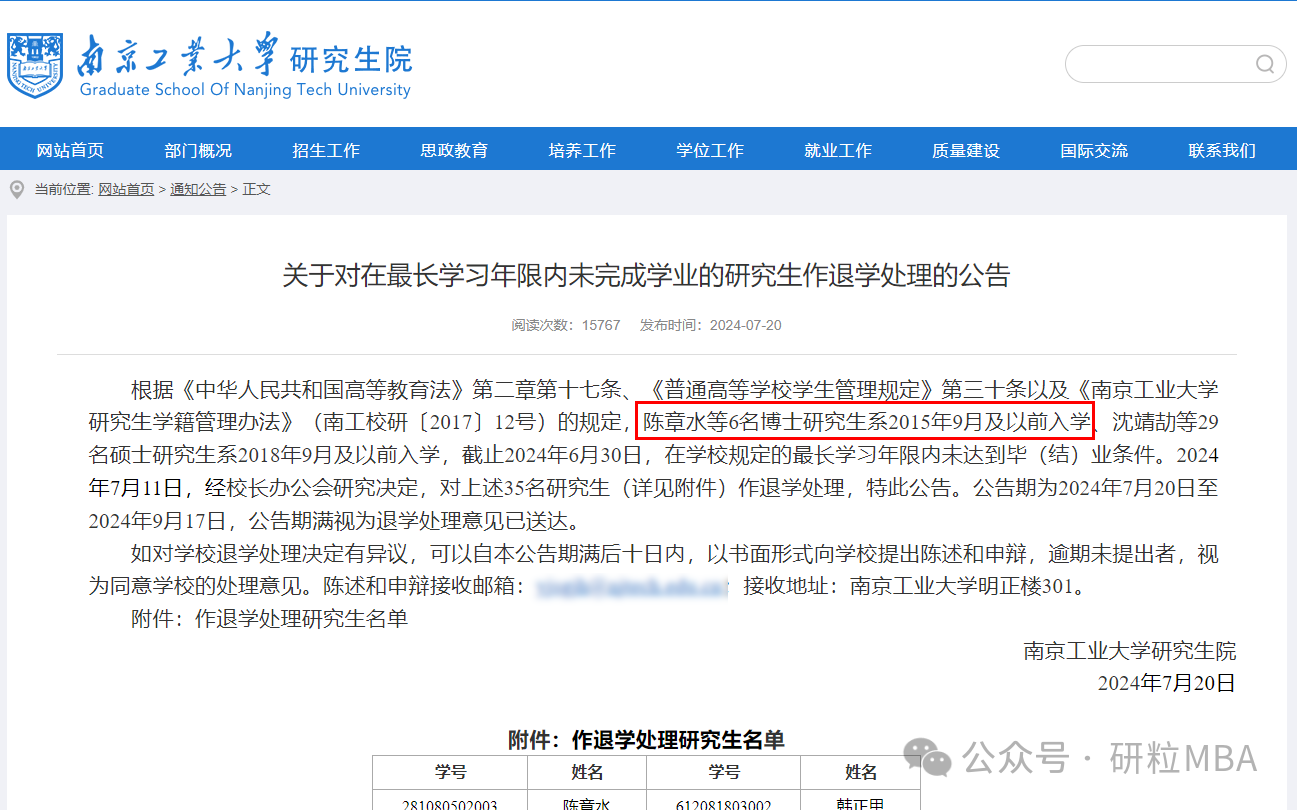Go to 联系我们 page
Viewport: 1297px width, 810px height.
pos(1222,150)
